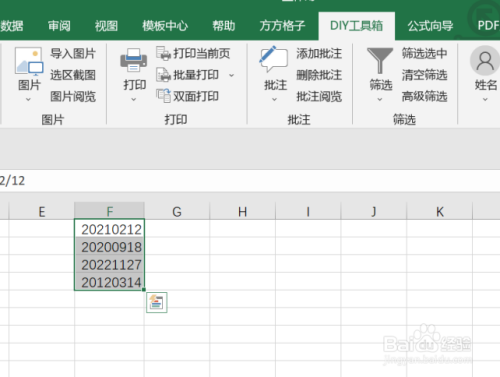500x377 pixels.
Task: Expand the 姓名 dropdown arrow
Action: [x=485, y=99]
